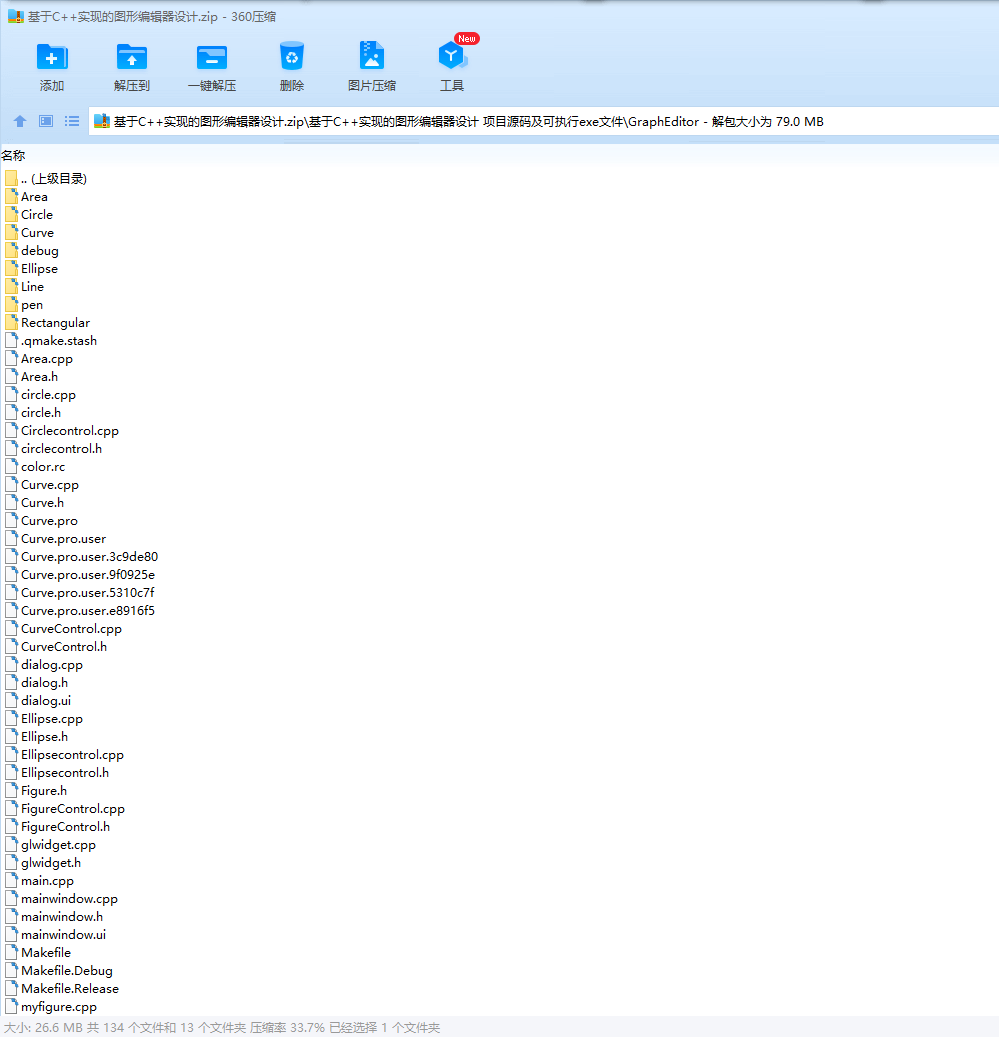Select the FigureControl.h file
The width and height of the screenshot is (999, 1037).
[x=58, y=827]
